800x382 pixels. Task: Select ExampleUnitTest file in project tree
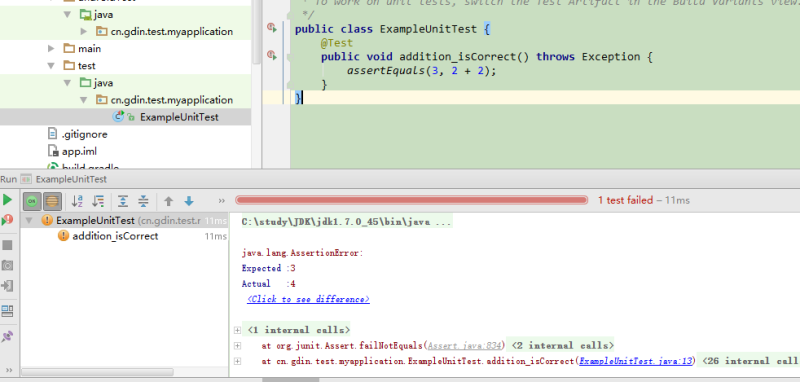(179, 117)
